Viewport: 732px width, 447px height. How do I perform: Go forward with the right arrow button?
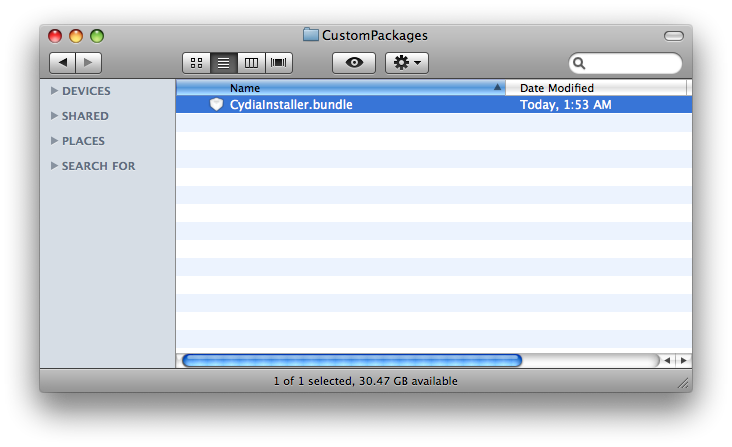click(88, 63)
